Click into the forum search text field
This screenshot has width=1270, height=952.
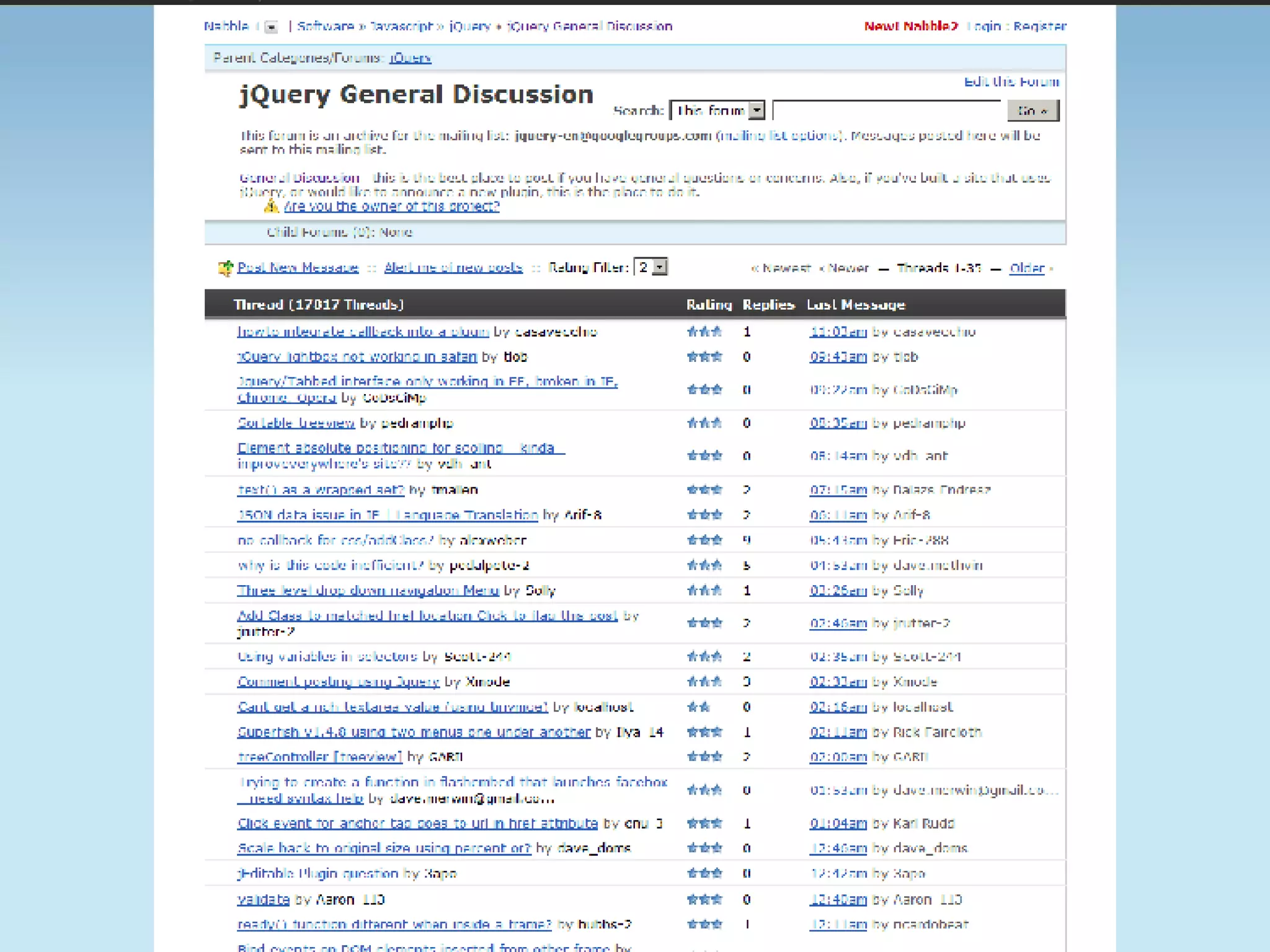click(x=887, y=110)
